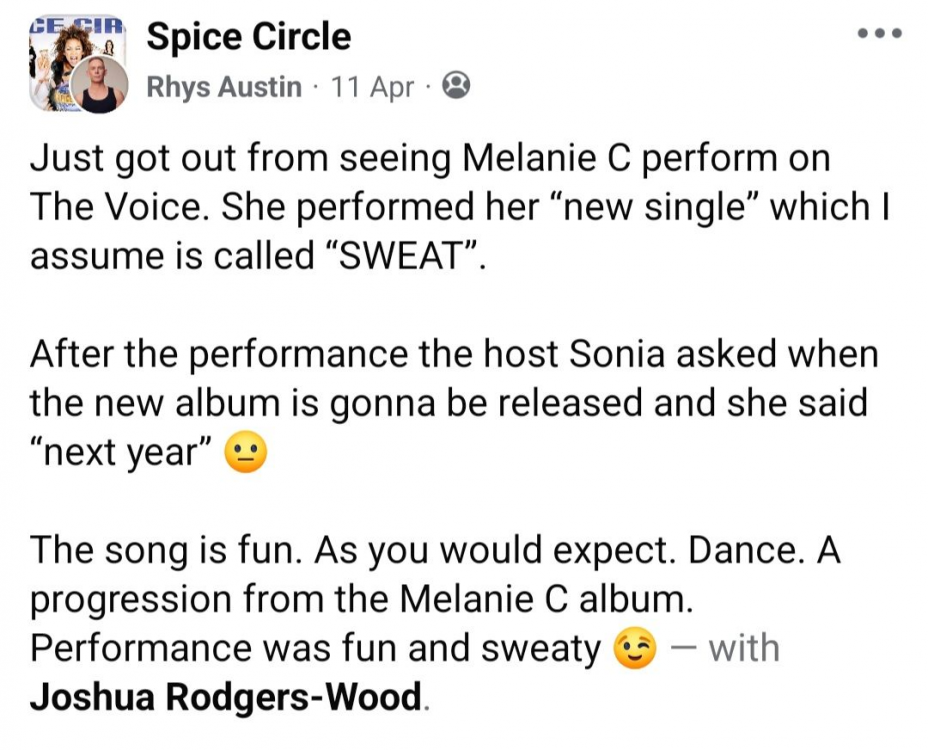928x750 pixels.
Task: Click the 11 Apr post timestamp
Action: (372, 87)
